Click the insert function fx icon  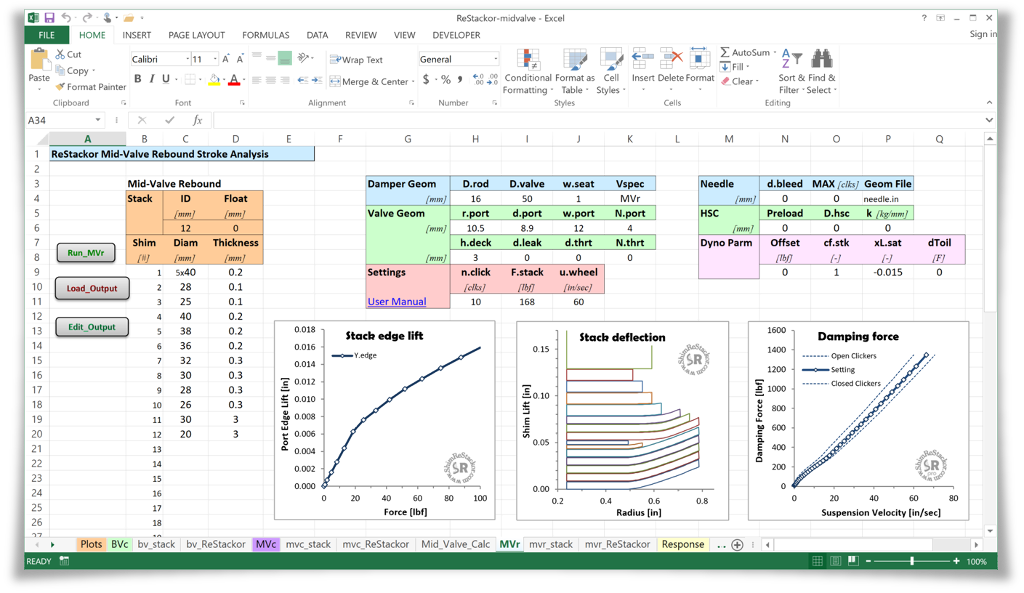click(x=198, y=120)
